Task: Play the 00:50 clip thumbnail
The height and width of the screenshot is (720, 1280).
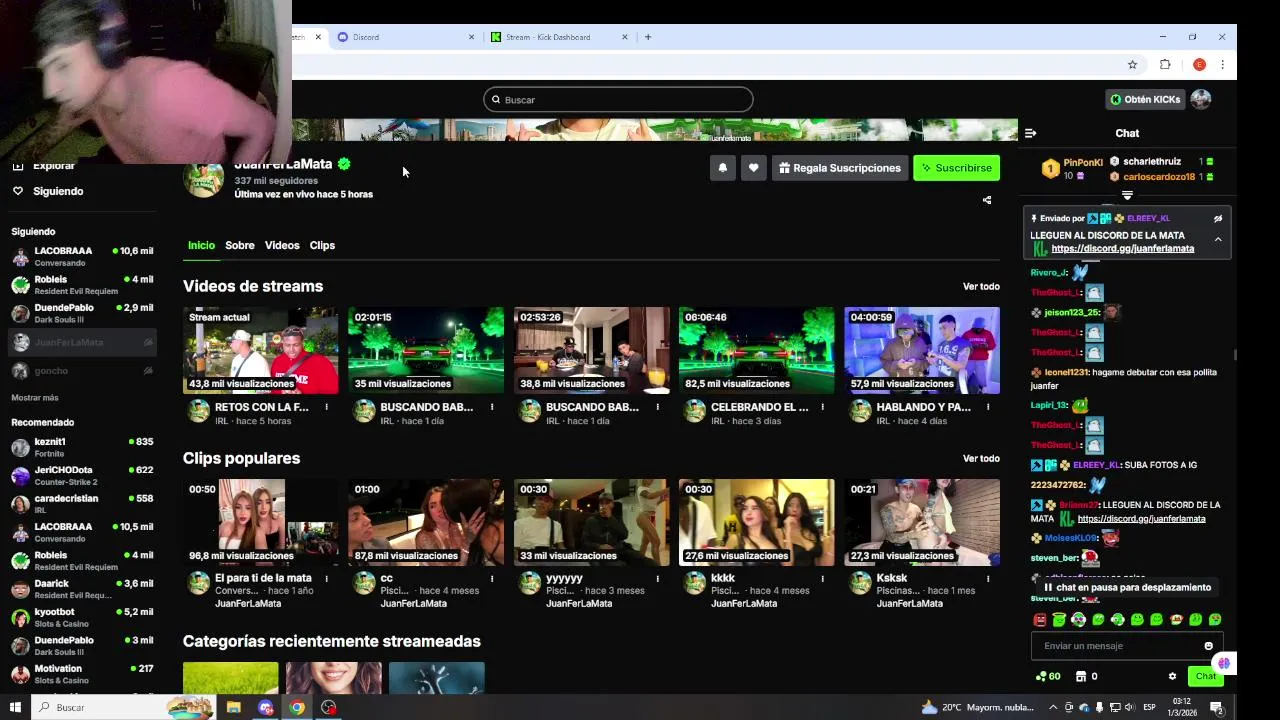Action: pyautogui.click(x=260, y=522)
